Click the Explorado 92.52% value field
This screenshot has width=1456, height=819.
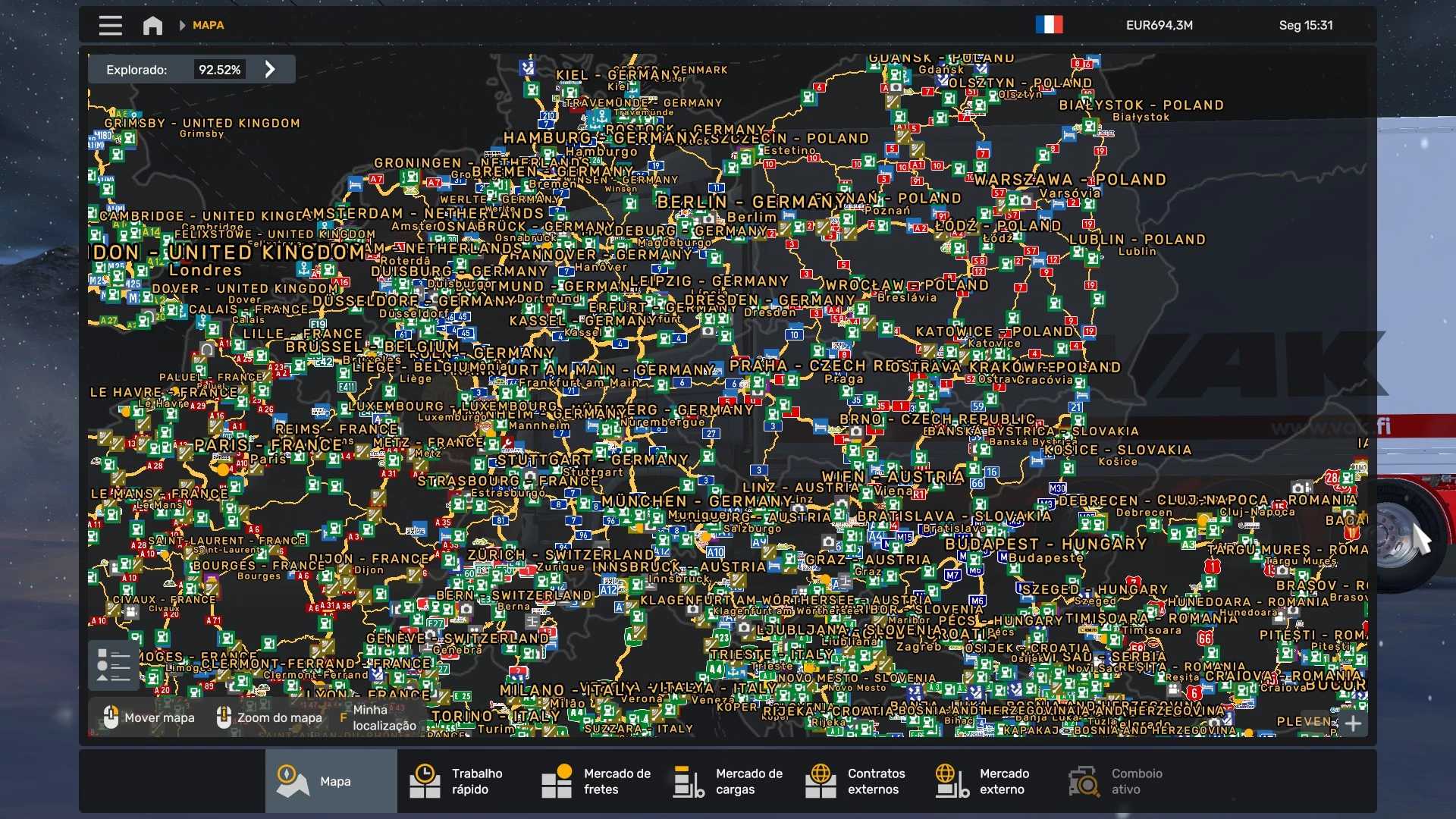point(219,70)
